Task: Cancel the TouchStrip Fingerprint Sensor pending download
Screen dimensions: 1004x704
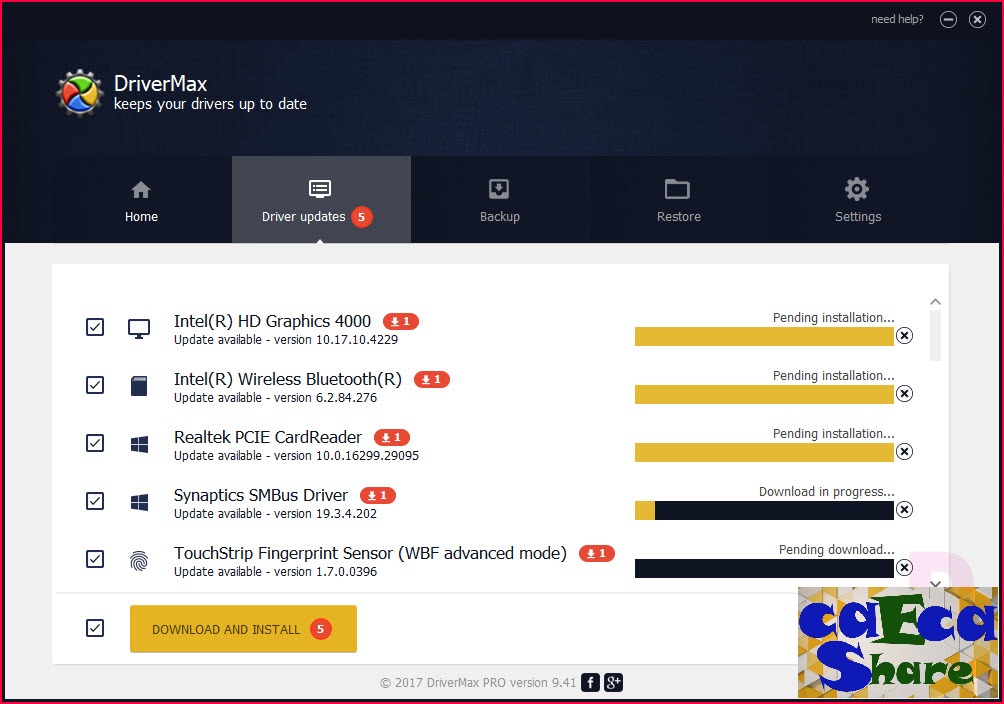Action: [904, 568]
